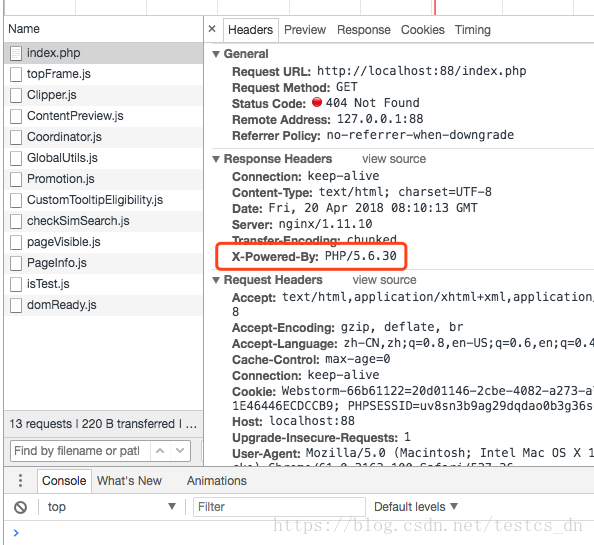This screenshot has width=594, height=545.
Task: Focus the console Filter field
Action: click(x=280, y=507)
